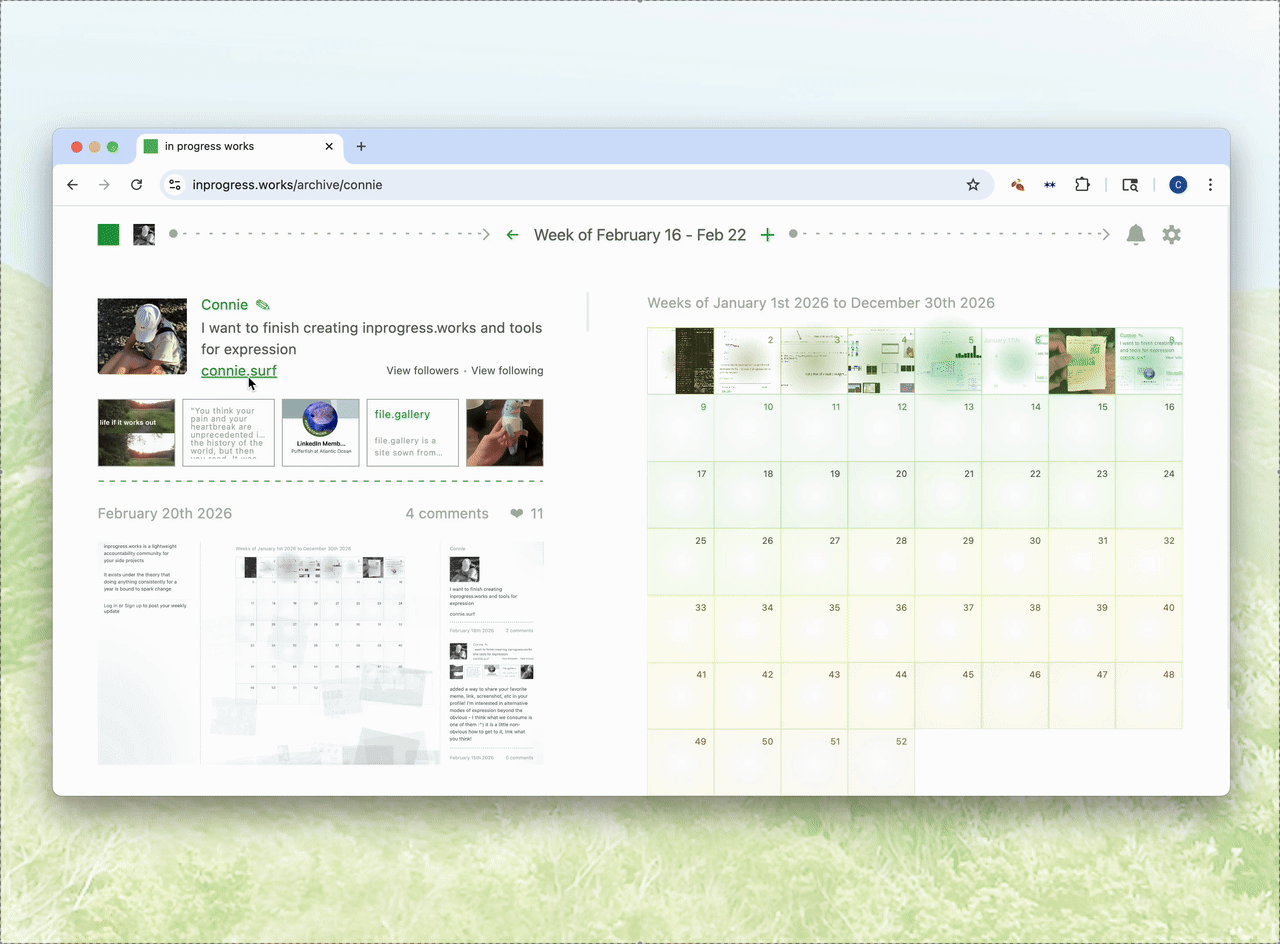
Task: Click the scroll indicator beside the profile bio
Action: [588, 312]
